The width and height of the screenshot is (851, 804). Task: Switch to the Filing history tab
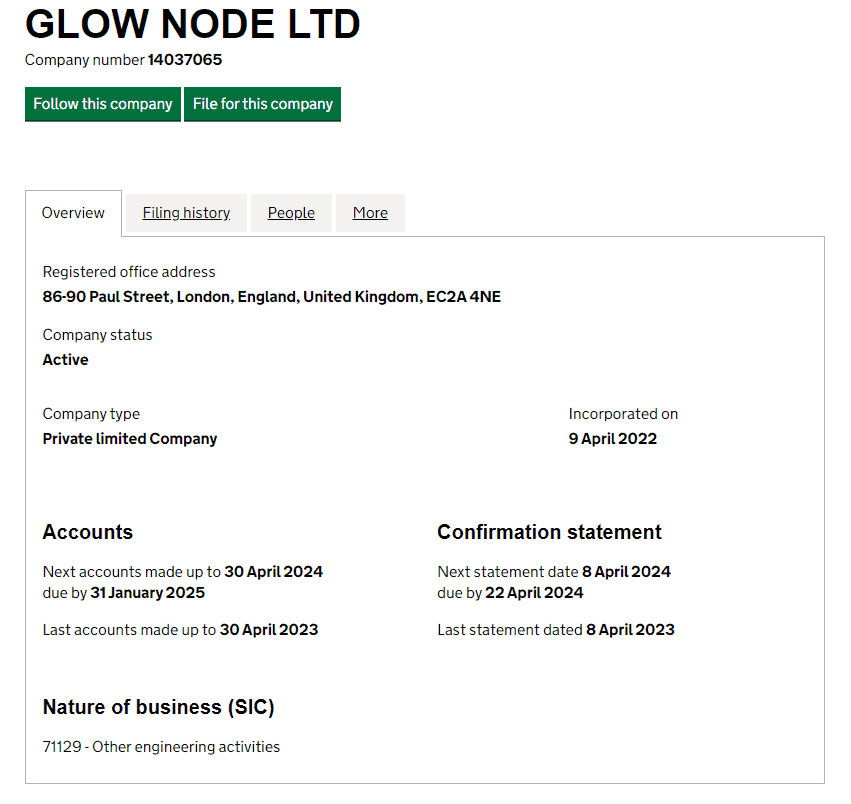tap(185, 212)
